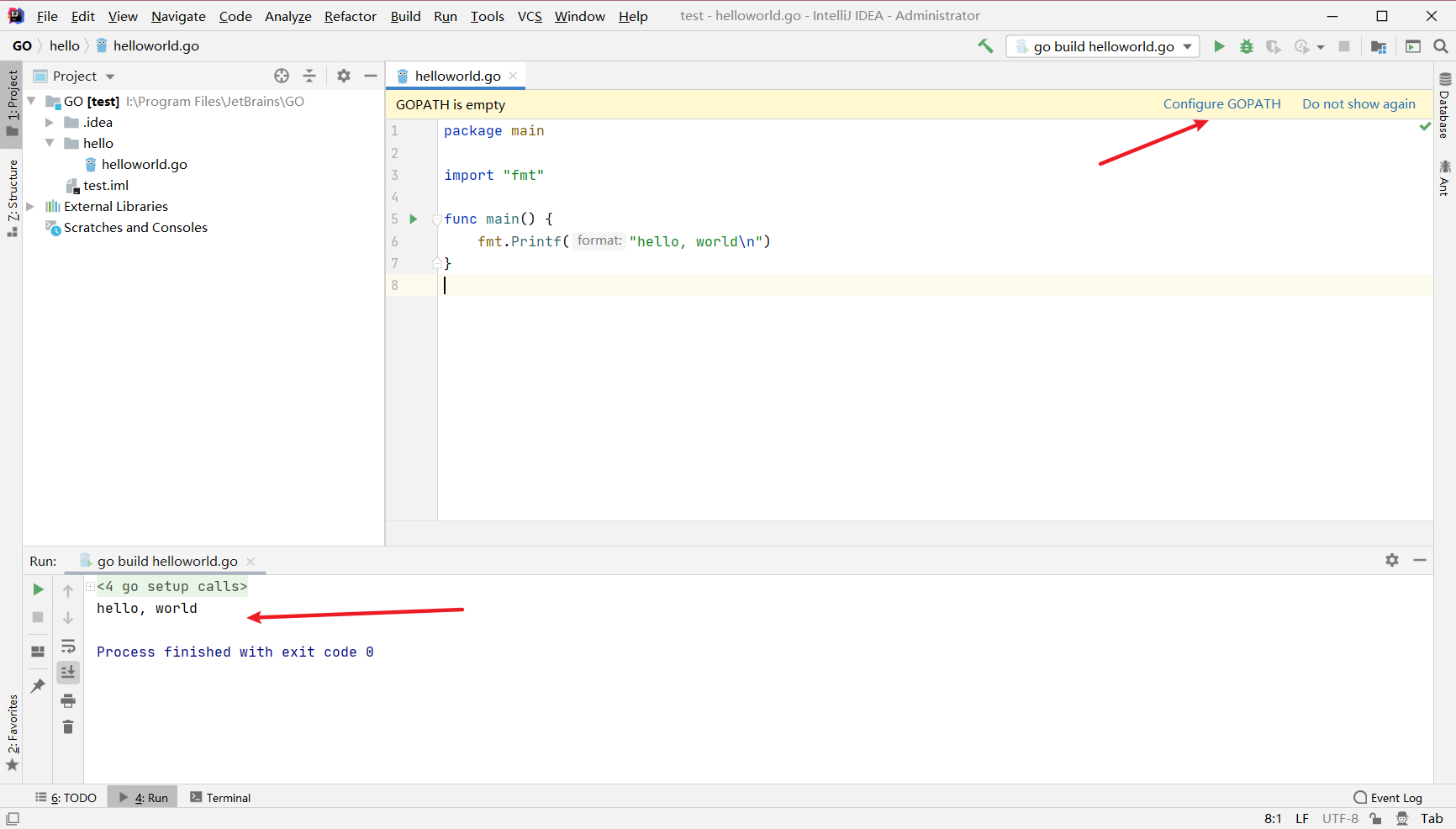This screenshot has width=1456, height=829.
Task: Click Do not show again link
Action: [x=1358, y=103]
